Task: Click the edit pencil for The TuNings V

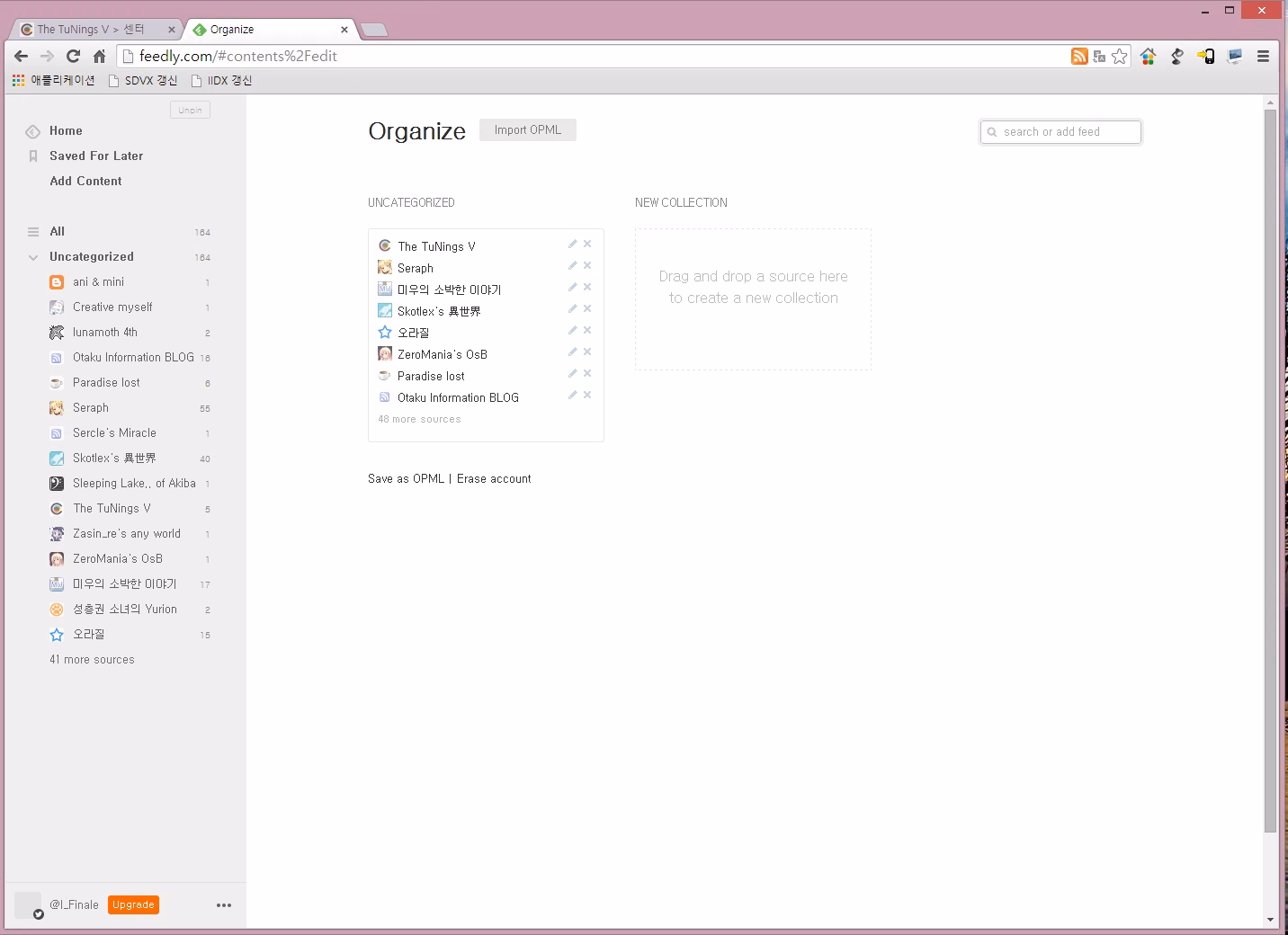Action: coord(572,244)
